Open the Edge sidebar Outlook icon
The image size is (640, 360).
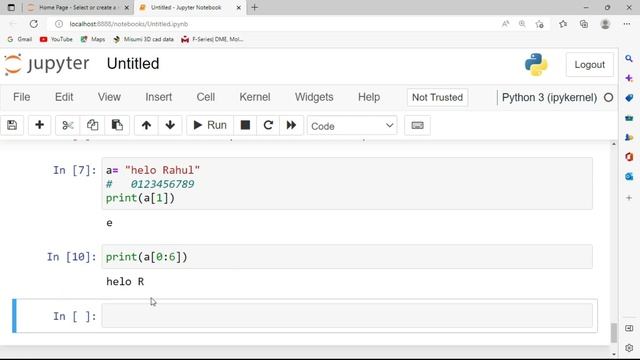pyautogui.click(x=629, y=176)
